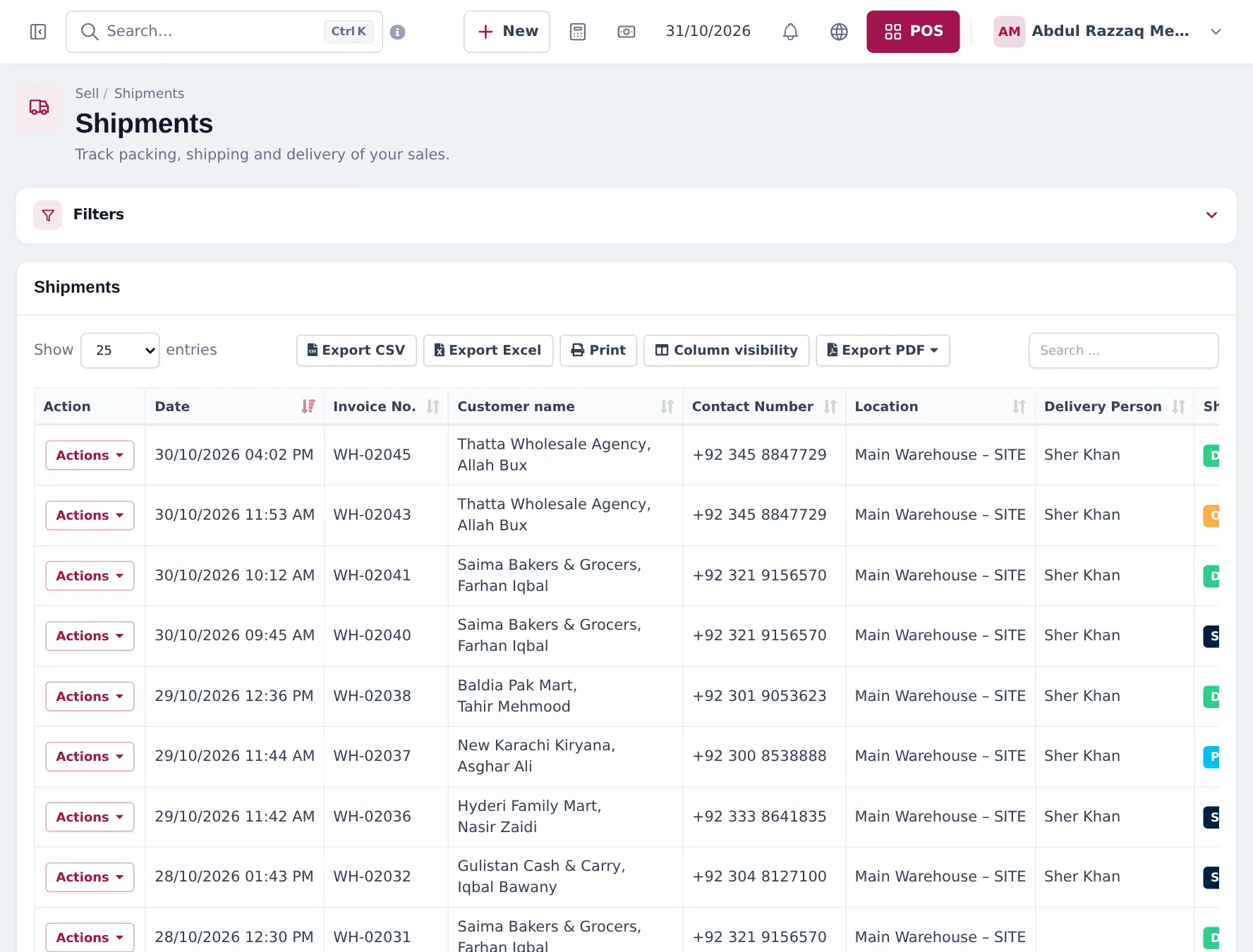Click status badge for WH-02040 row
Image resolution: width=1253 pixels, height=952 pixels.
tap(1211, 636)
